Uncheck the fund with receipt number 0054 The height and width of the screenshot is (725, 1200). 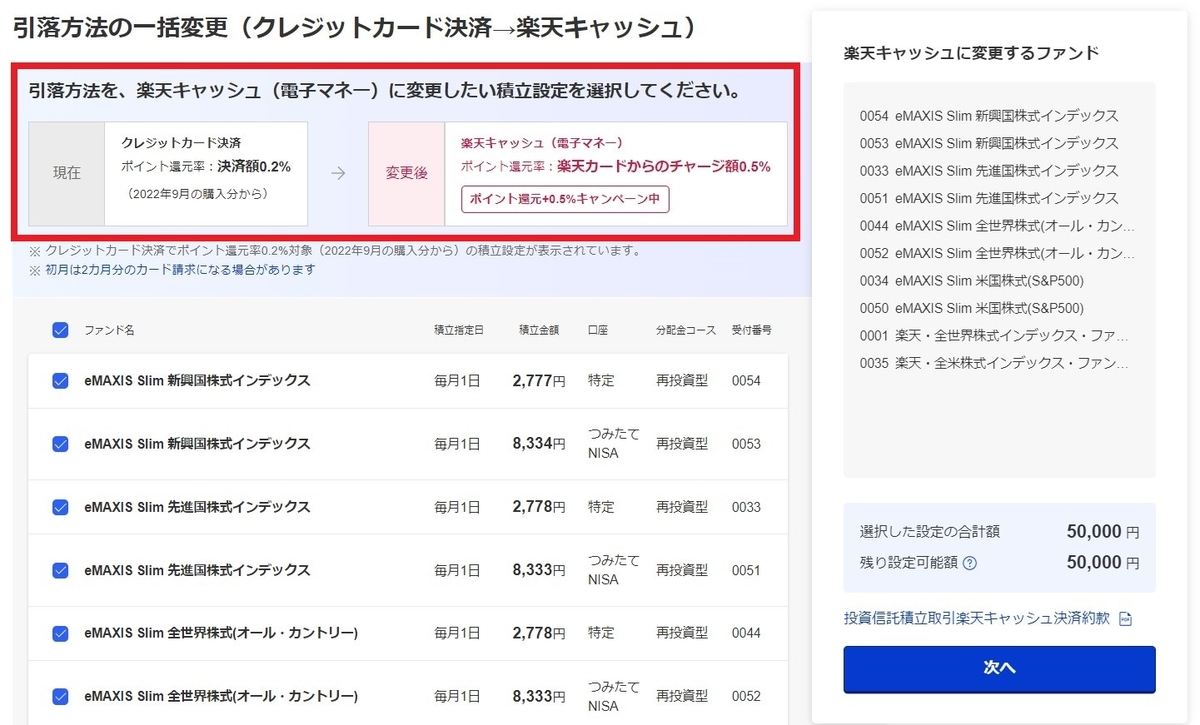(60, 381)
